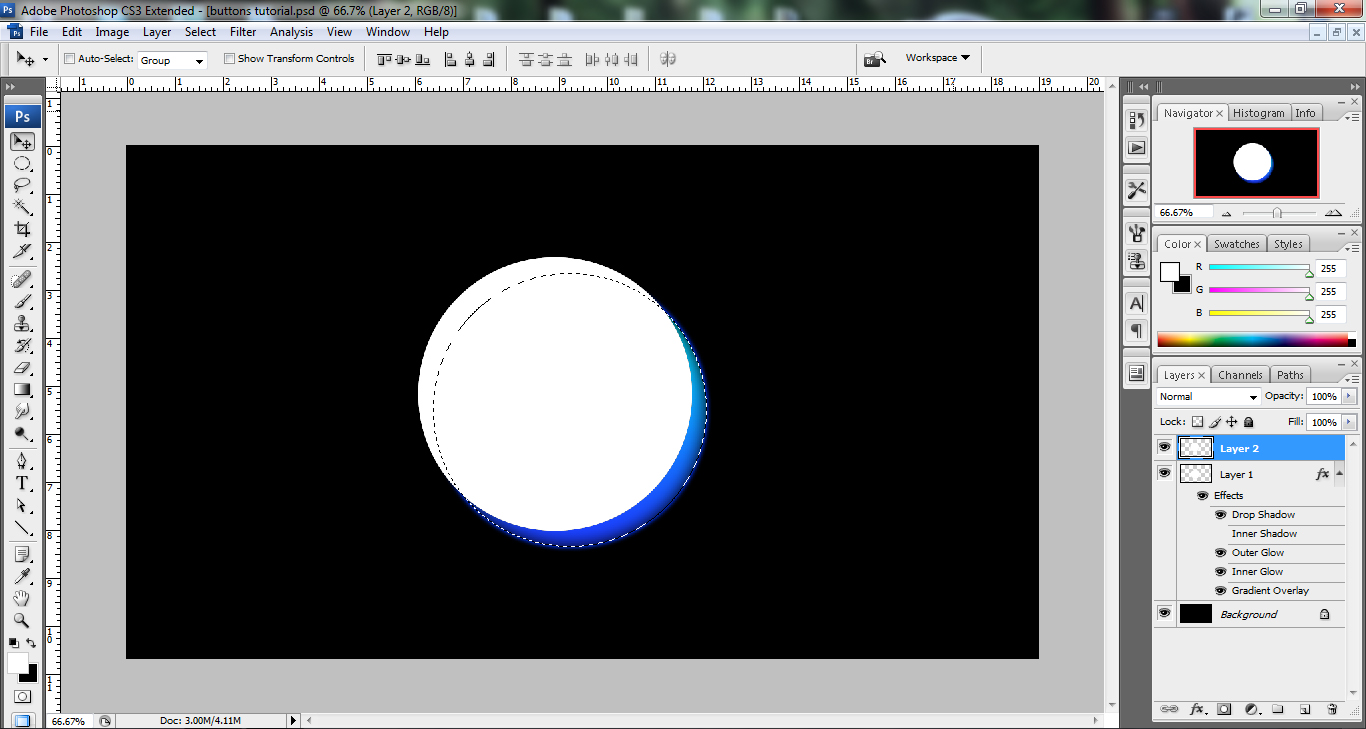Open the Filter menu

pyautogui.click(x=242, y=31)
